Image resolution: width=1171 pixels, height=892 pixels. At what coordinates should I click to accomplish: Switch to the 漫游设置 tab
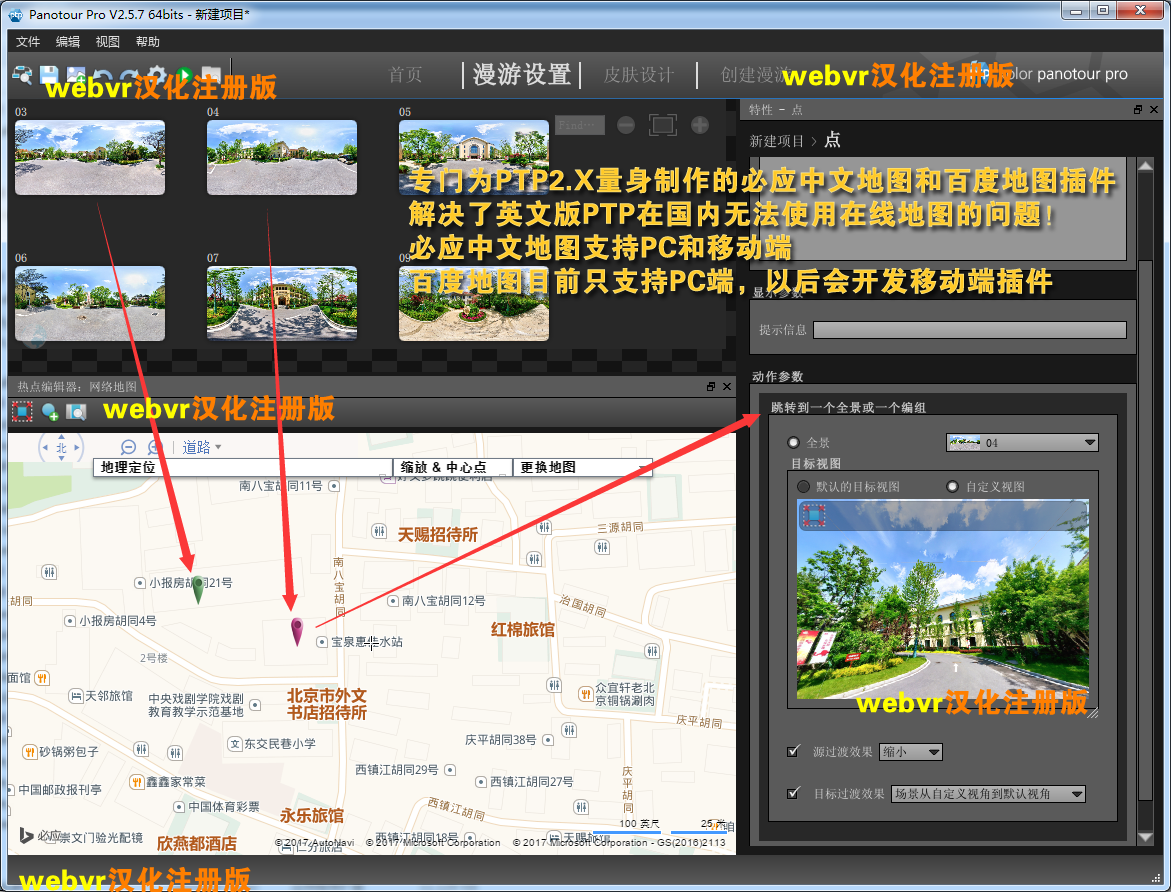[x=522, y=75]
